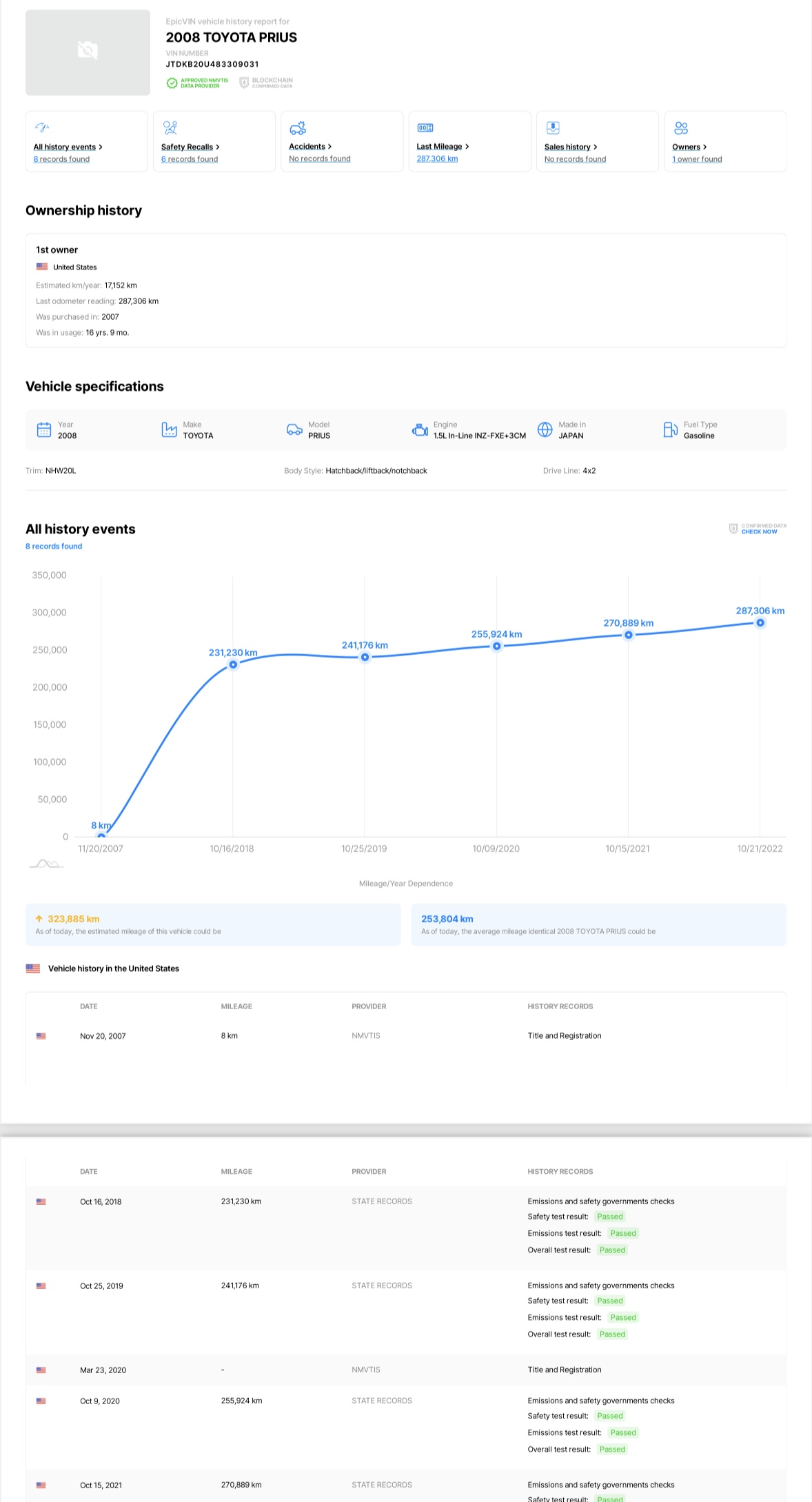
Task: Click the Blockchain confirmed data shield icon
Action: pyautogui.click(x=243, y=83)
